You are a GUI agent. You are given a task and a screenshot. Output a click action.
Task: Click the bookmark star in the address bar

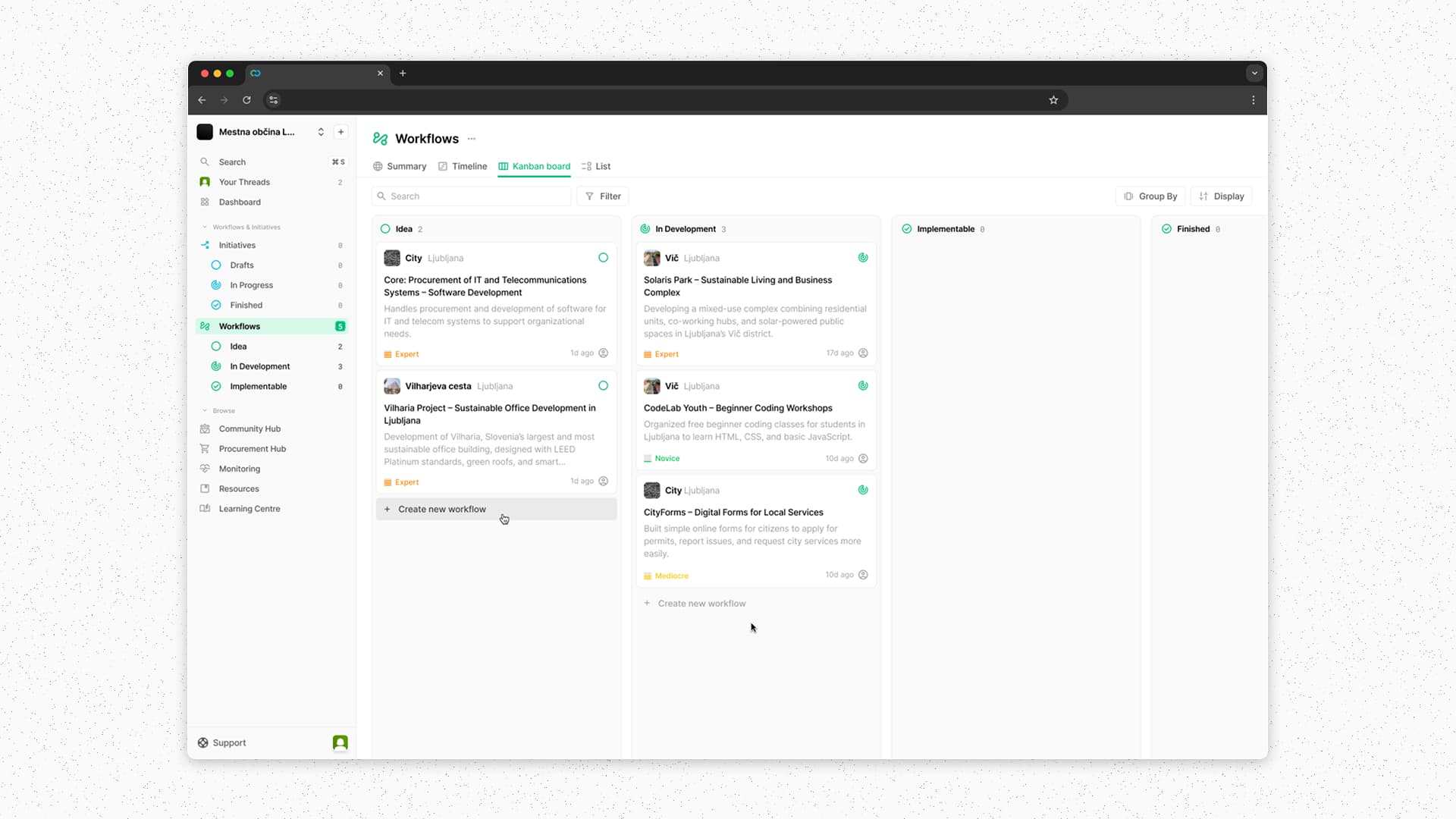pyautogui.click(x=1053, y=100)
